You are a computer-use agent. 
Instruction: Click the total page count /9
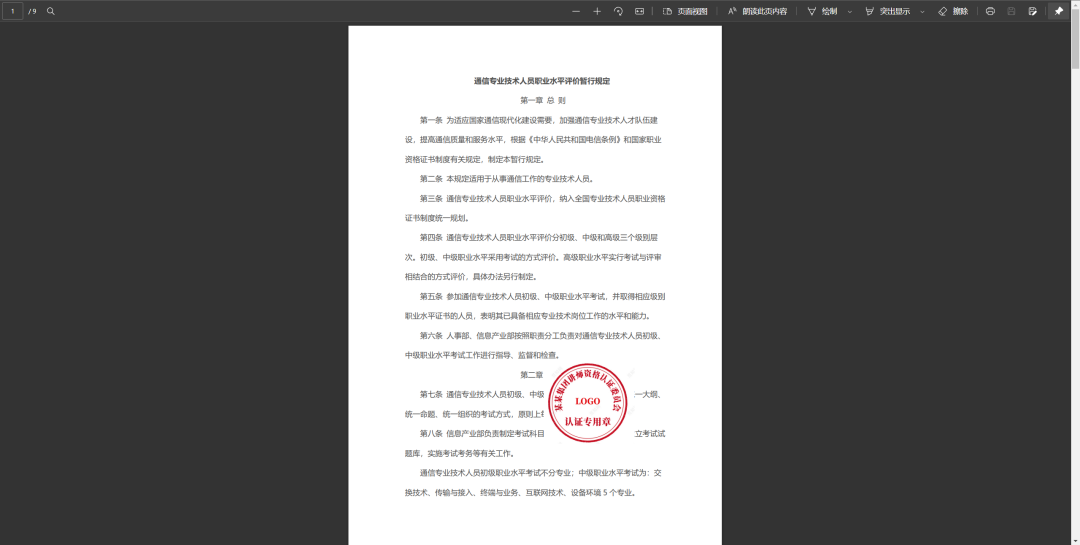coord(32,11)
